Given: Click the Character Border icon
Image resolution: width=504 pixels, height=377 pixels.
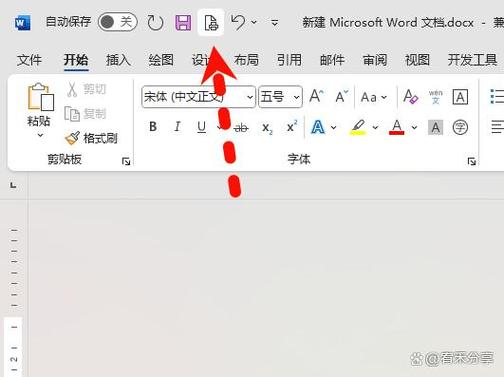Looking at the screenshot, I should pos(460,97).
